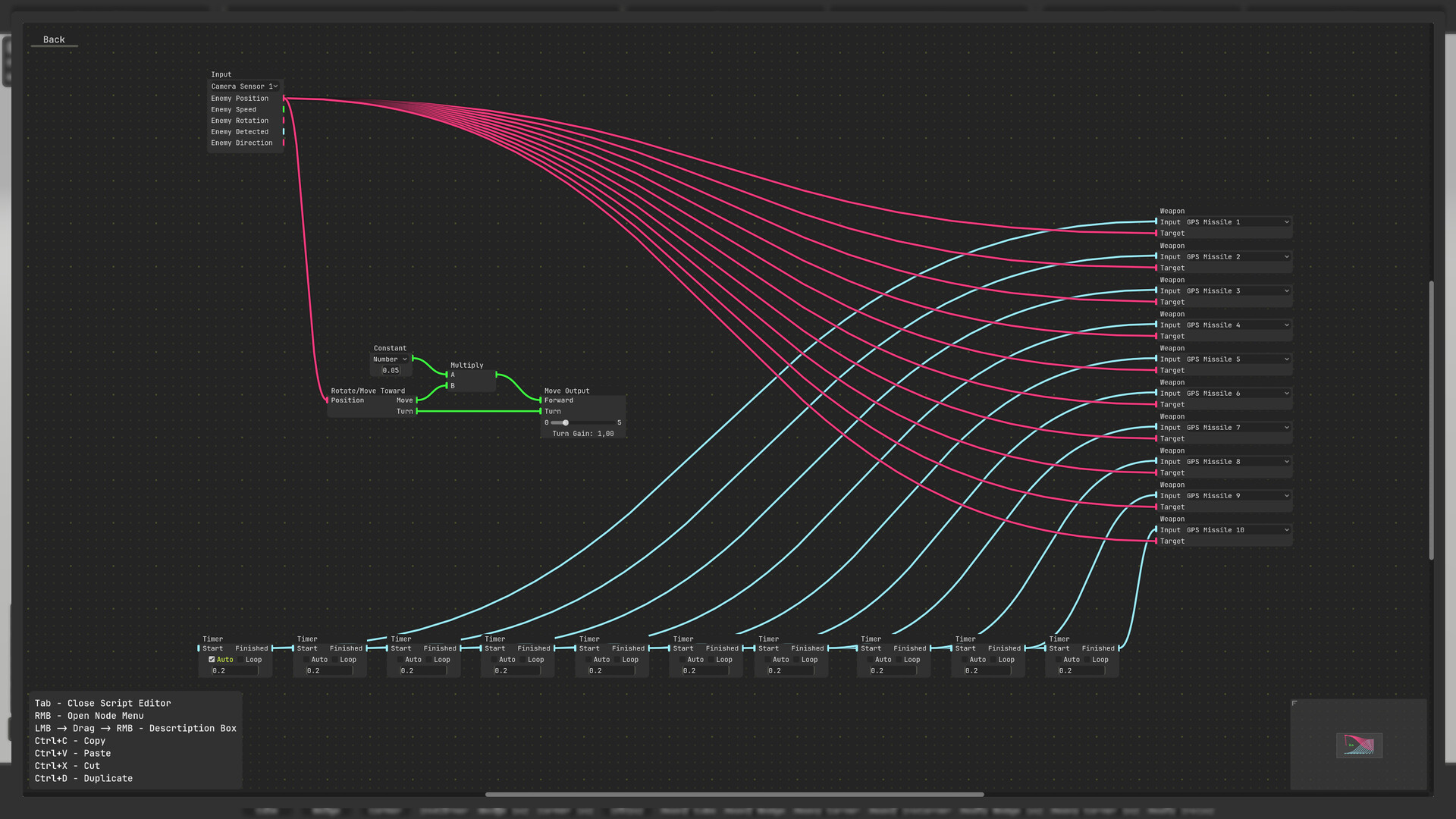Screen dimensions: 1456x819
Task: Click the minimap node graph thumbnail
Action: pyautogui.click(x=1359, y=745)
